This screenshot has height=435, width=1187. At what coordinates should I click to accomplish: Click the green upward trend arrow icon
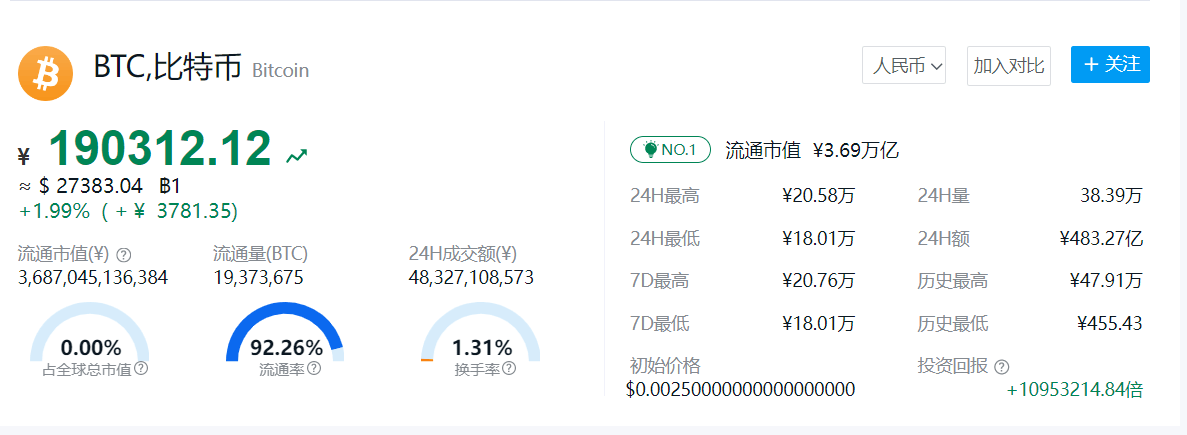(296, 155)
